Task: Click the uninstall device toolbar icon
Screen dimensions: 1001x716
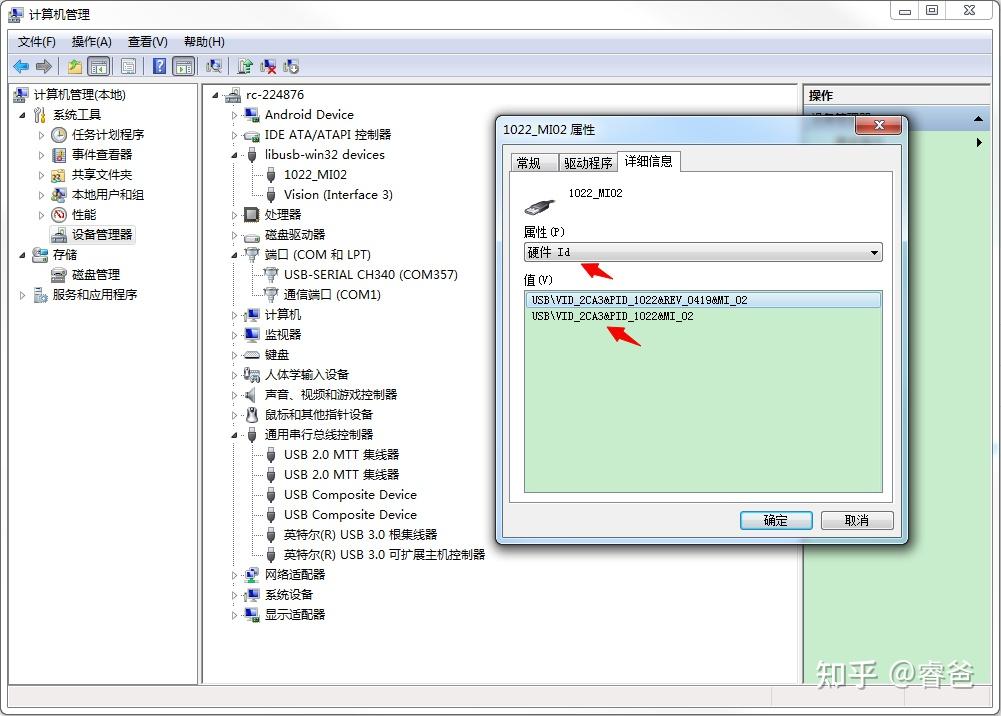Action: pos(268,66)
